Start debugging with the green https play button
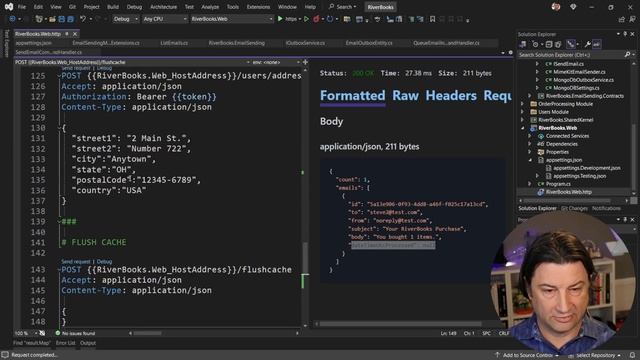This screenshot has width=640, height=360. tap(280, 19)
